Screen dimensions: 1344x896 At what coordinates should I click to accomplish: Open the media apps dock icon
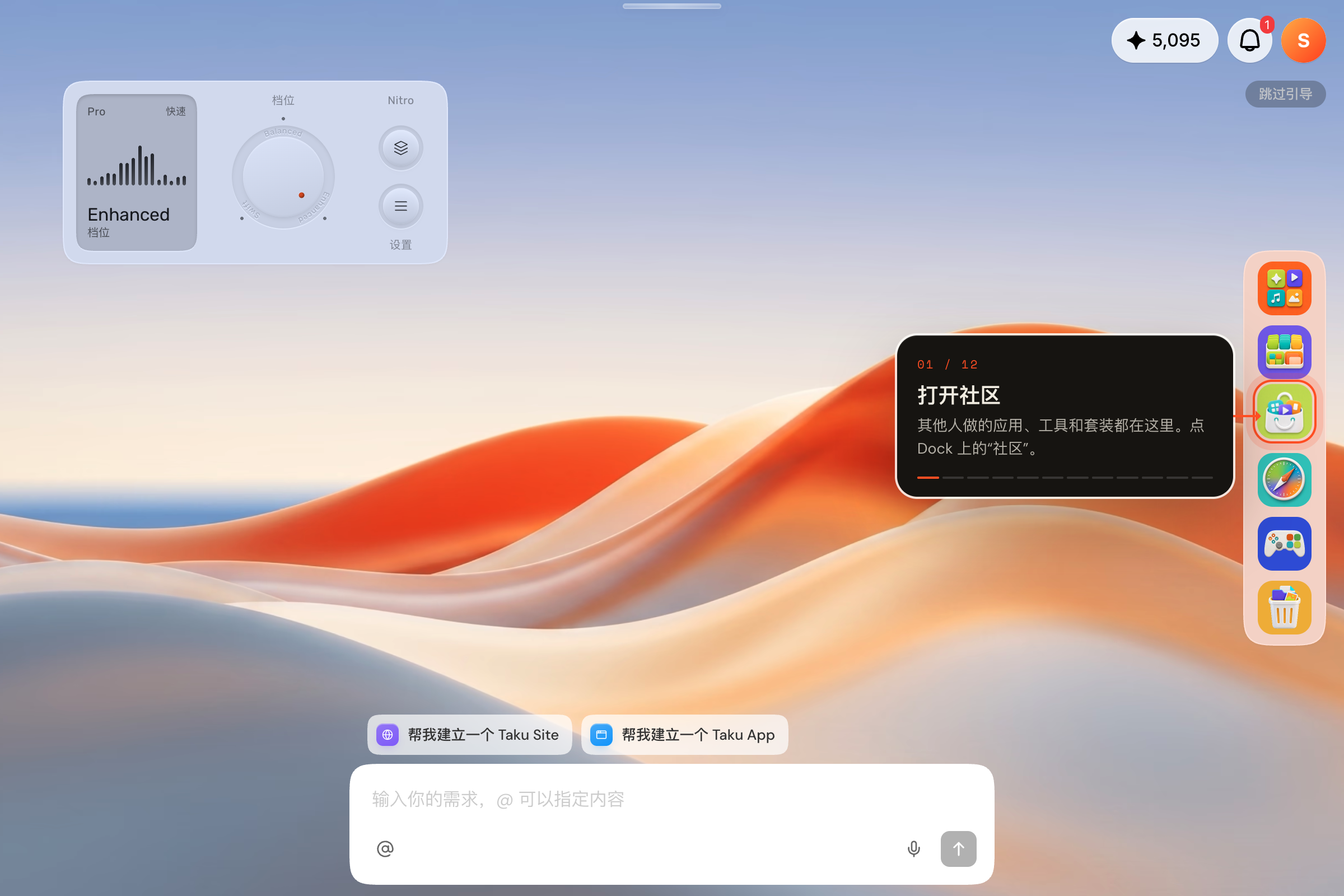pos(1284,288)
